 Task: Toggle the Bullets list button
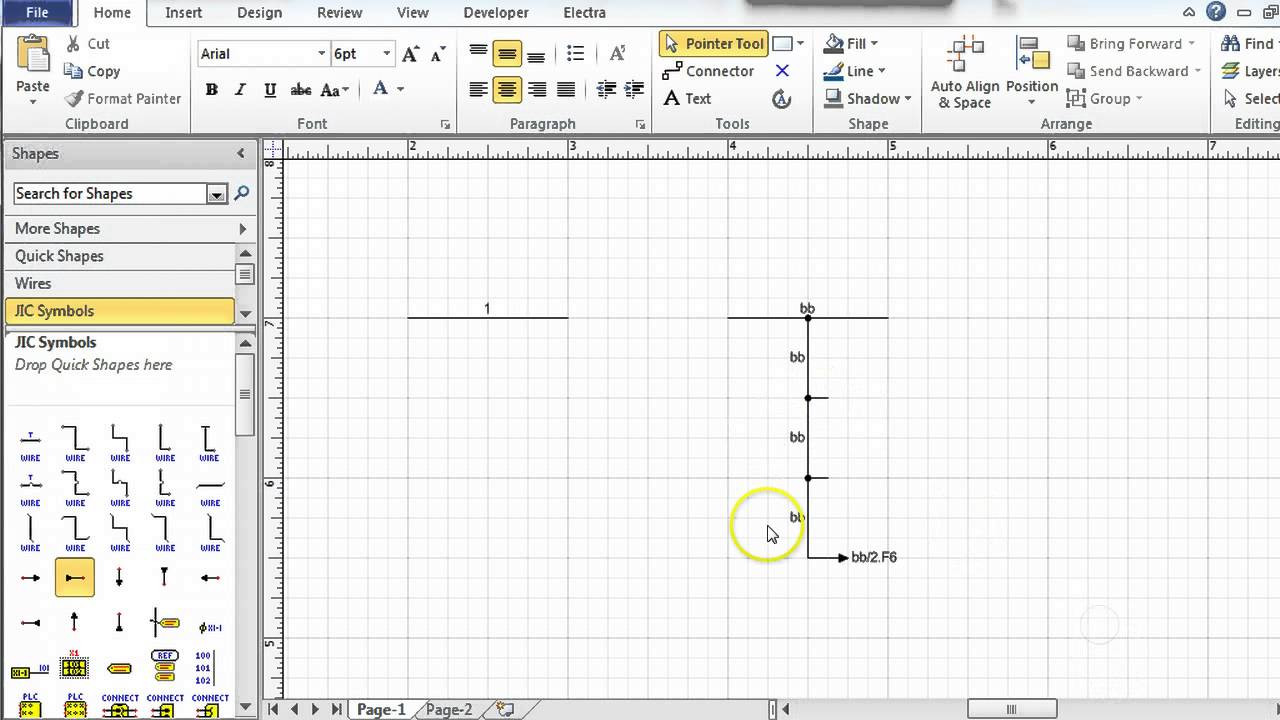[575, 53]
